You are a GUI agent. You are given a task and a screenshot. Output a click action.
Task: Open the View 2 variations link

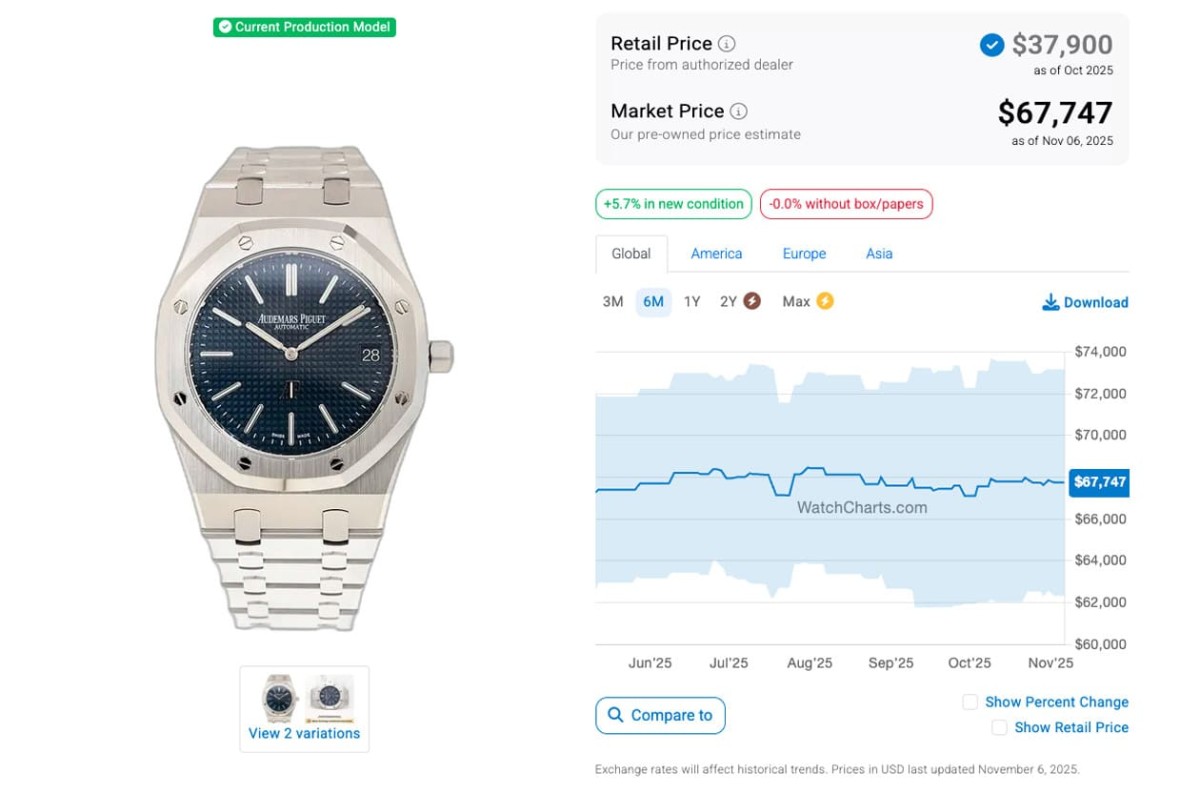304,733
